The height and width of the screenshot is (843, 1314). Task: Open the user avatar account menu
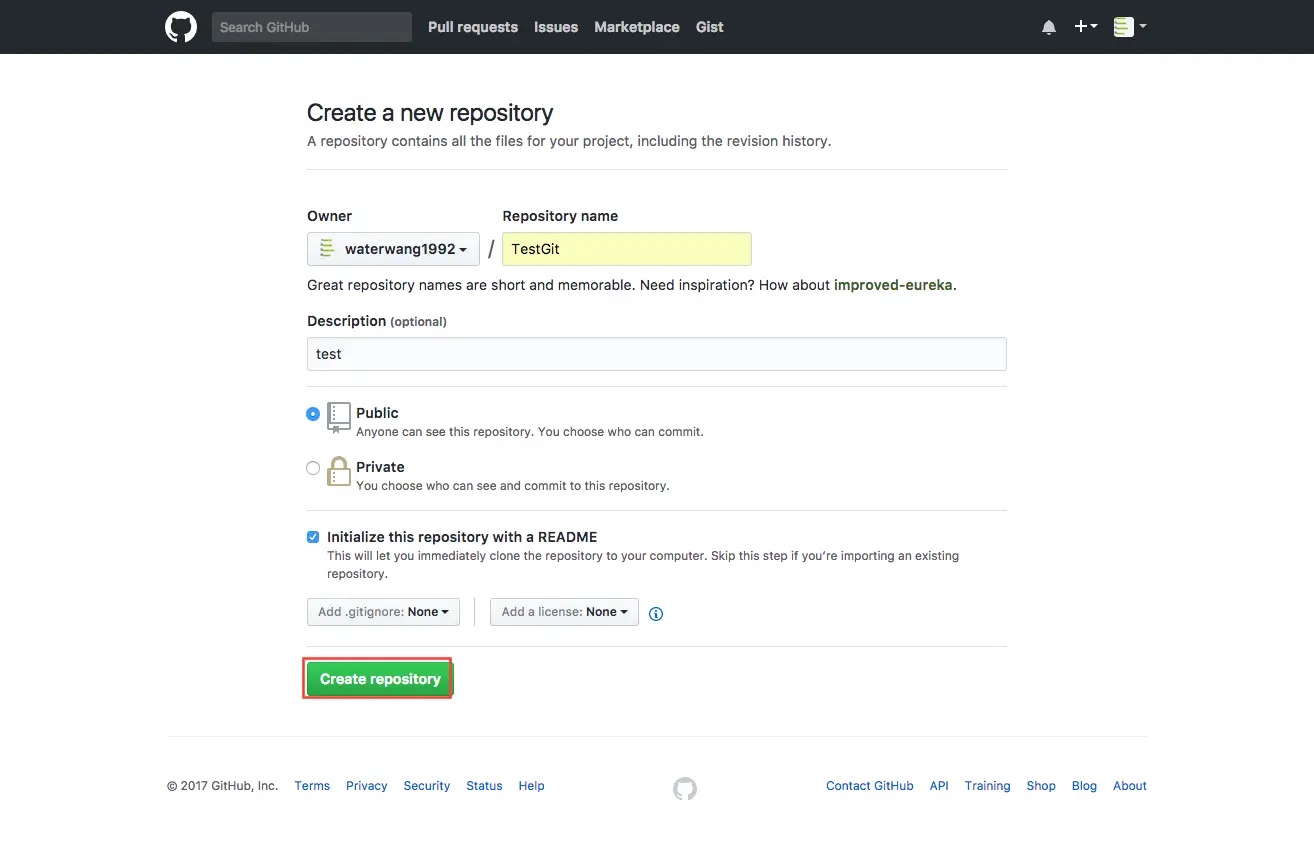pos(1130,27)
